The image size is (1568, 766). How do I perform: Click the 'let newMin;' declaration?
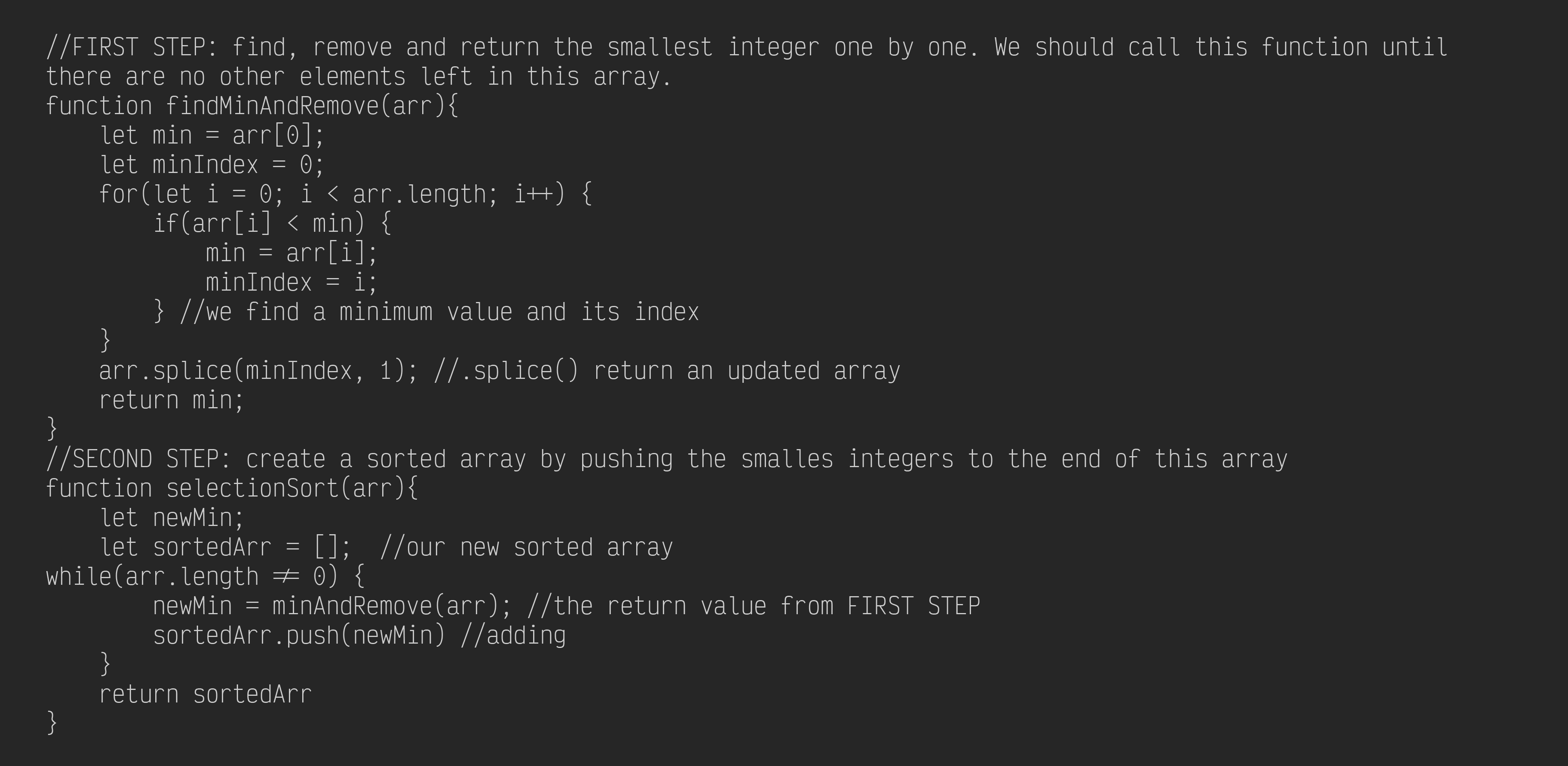172,518
